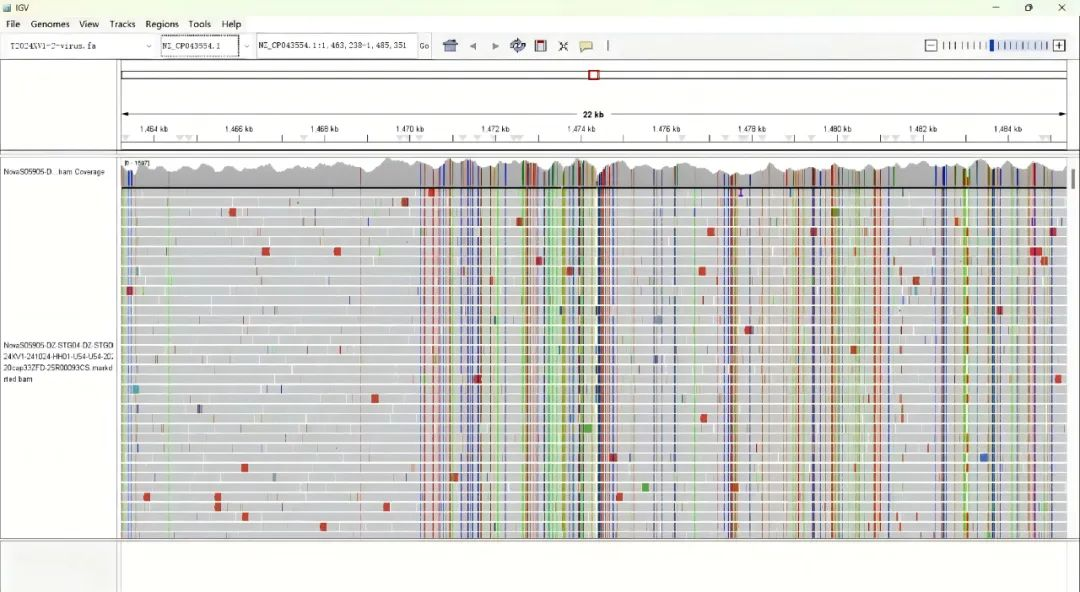1080x592 pixels.
Task: Go forward to next locus
Action: (495, 46)
